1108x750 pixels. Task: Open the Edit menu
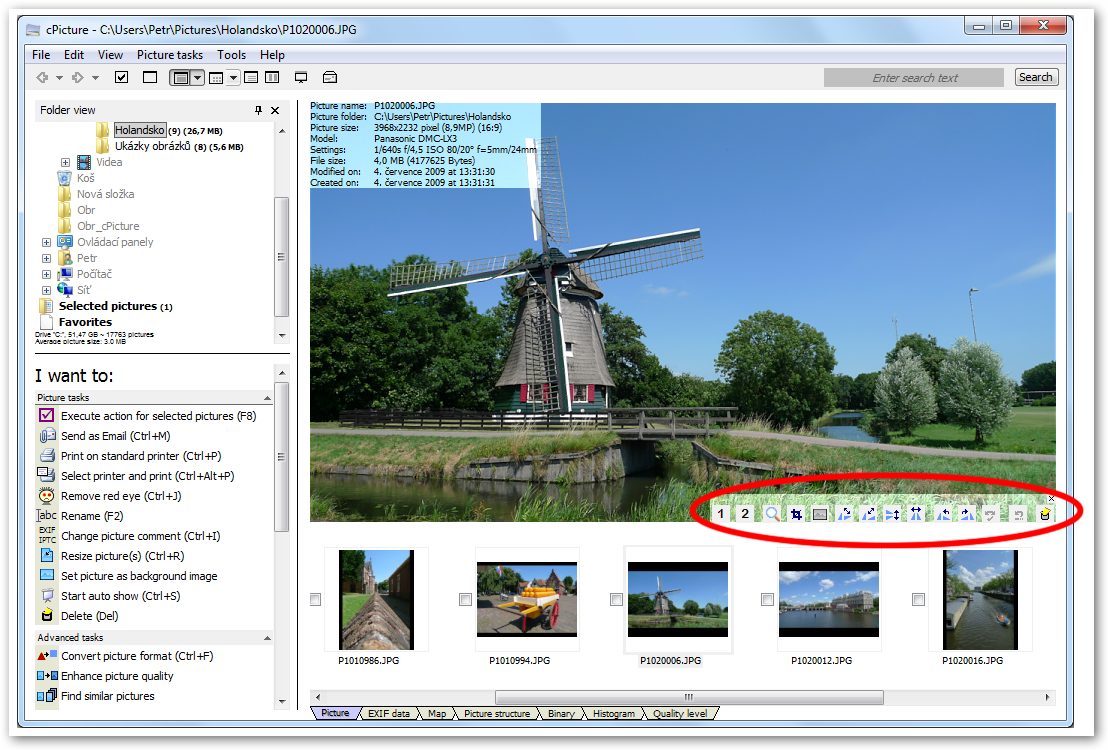tap(73, 55)
